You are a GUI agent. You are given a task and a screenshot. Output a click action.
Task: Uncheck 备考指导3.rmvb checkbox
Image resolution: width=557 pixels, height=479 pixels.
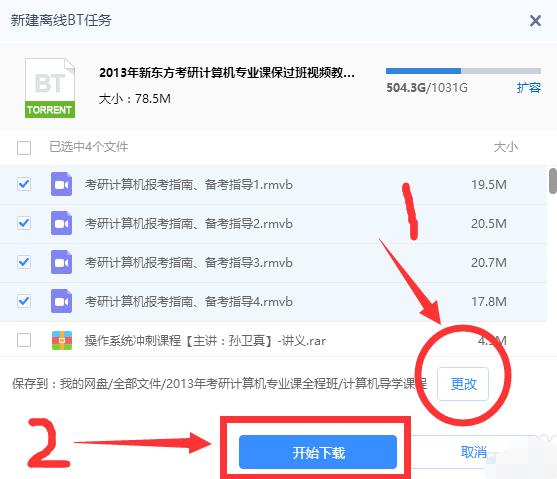point(24,262)
